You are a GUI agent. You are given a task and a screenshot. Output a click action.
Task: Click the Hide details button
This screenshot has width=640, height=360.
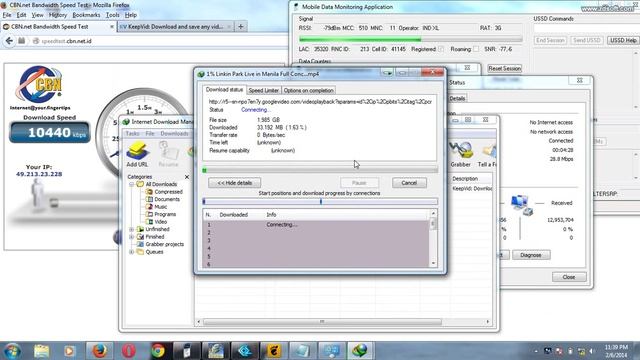[x=234, y=183]
